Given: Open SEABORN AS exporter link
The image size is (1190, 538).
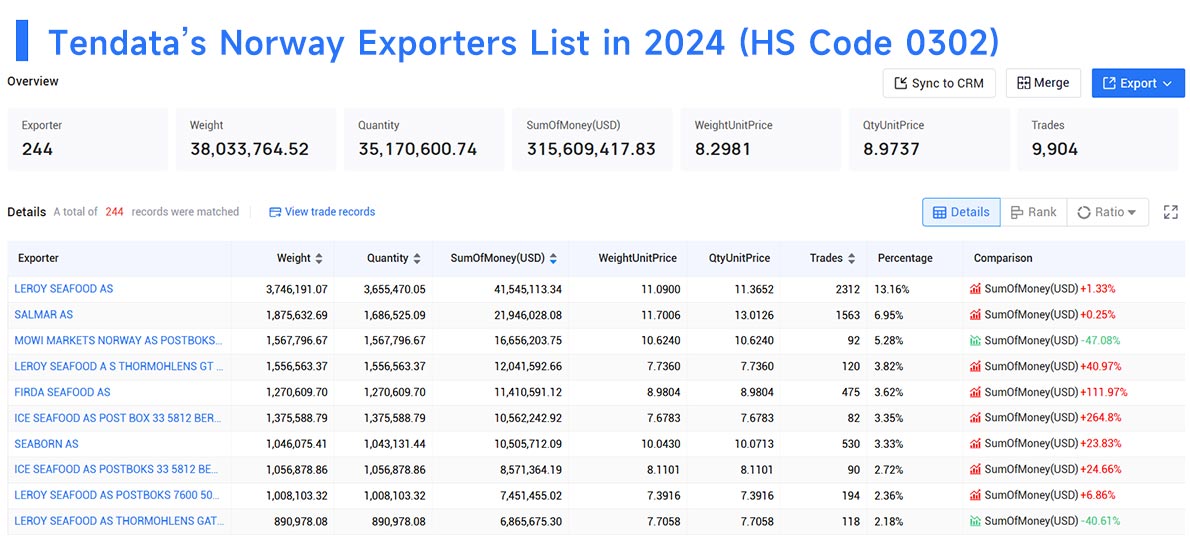Looking at the screenshot, I should pyautogui.click(x=46, y=444).
